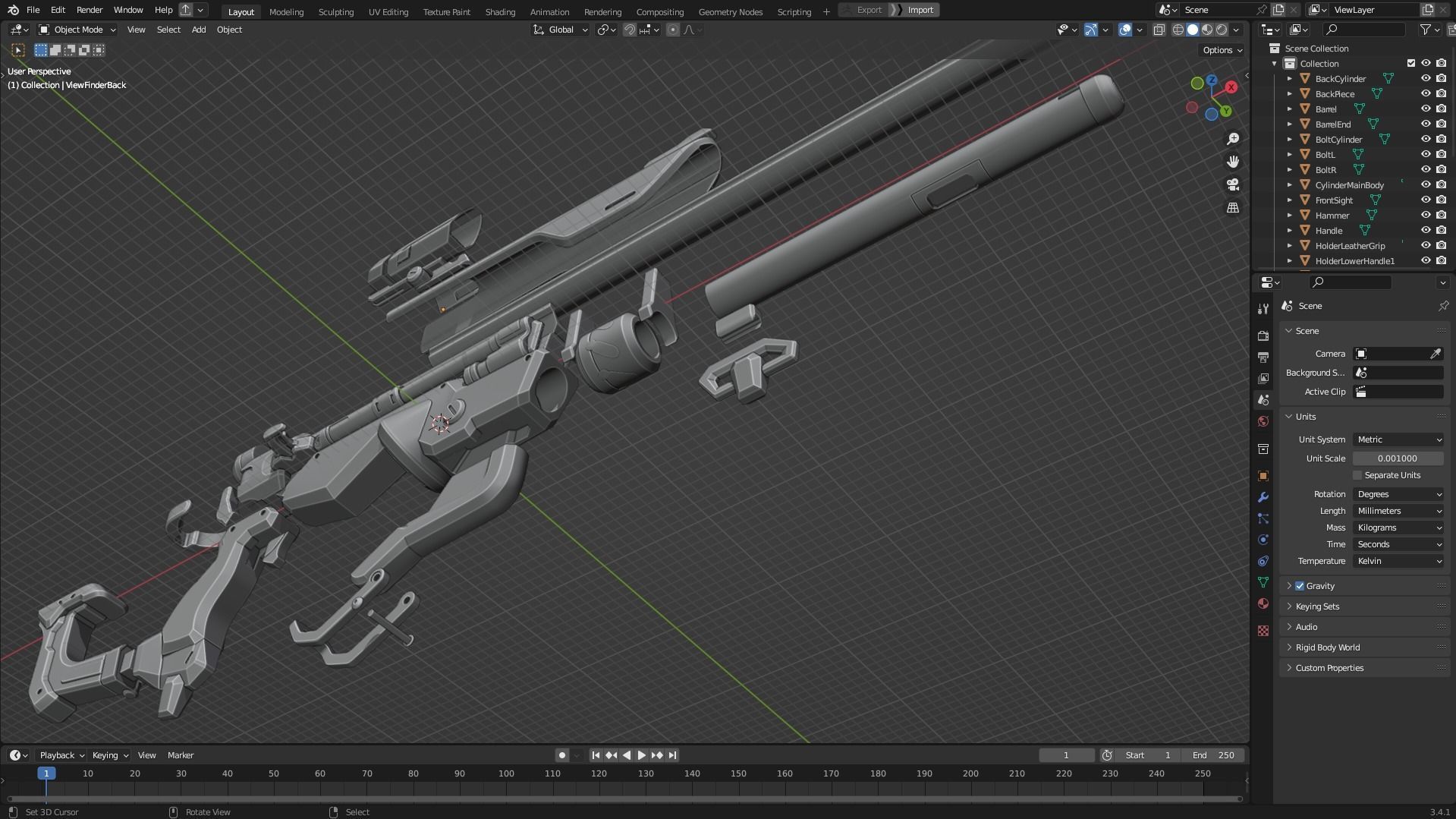The width and height of the screenshot is (1456, 819).
Task: Uncheck the Gravity checkbox
Action: pos(1300,586)
